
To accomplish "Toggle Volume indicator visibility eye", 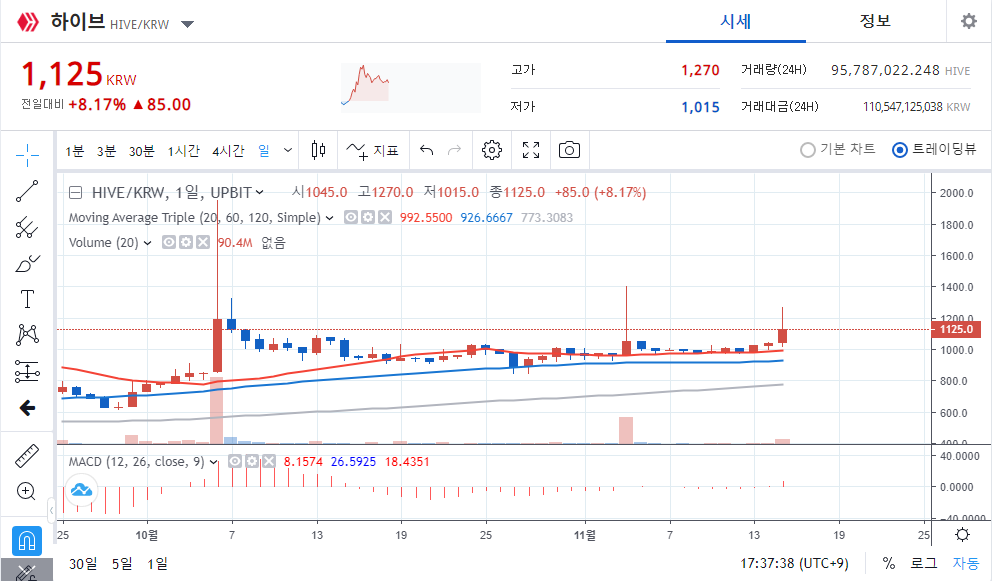I will point(168,242).
